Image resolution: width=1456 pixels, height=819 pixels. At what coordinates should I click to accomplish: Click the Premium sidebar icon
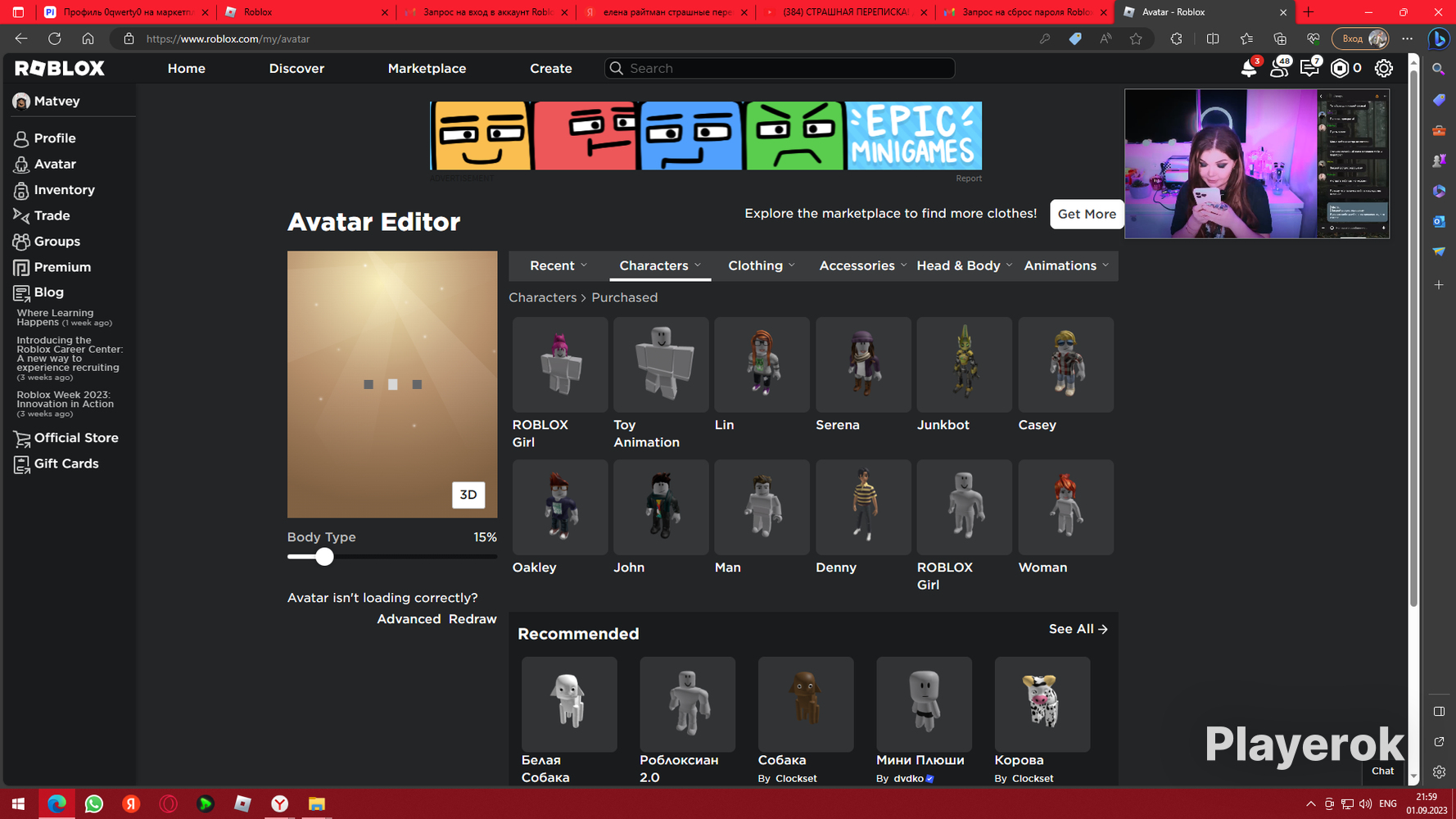click(21, 268)
